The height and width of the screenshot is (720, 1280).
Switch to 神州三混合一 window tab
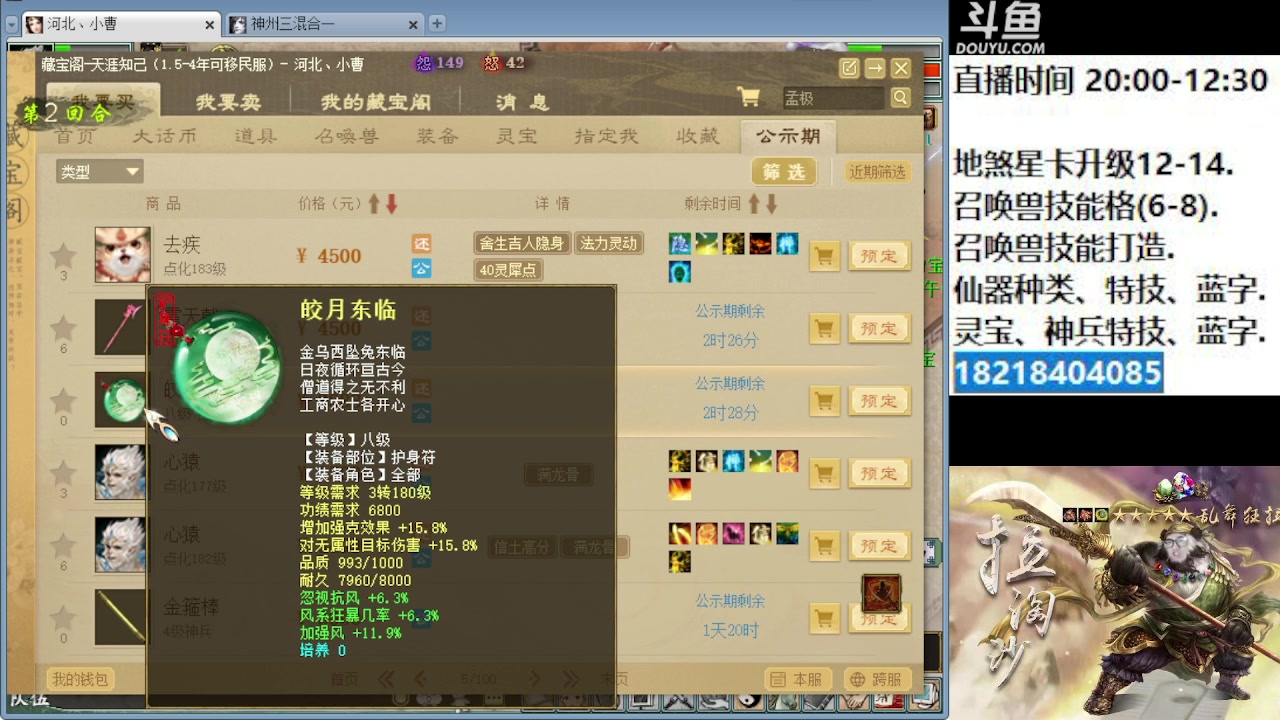[325, 24]
